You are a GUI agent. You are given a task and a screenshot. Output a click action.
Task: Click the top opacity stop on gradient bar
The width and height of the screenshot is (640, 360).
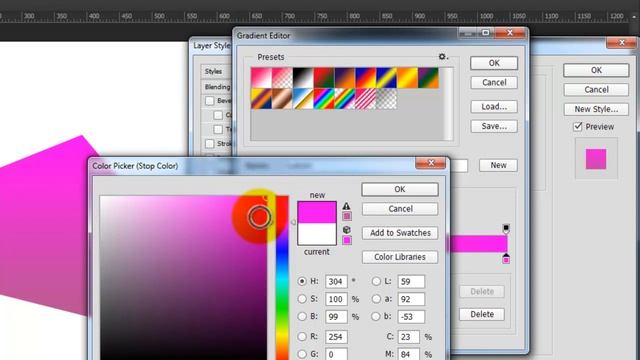[506, 228]
